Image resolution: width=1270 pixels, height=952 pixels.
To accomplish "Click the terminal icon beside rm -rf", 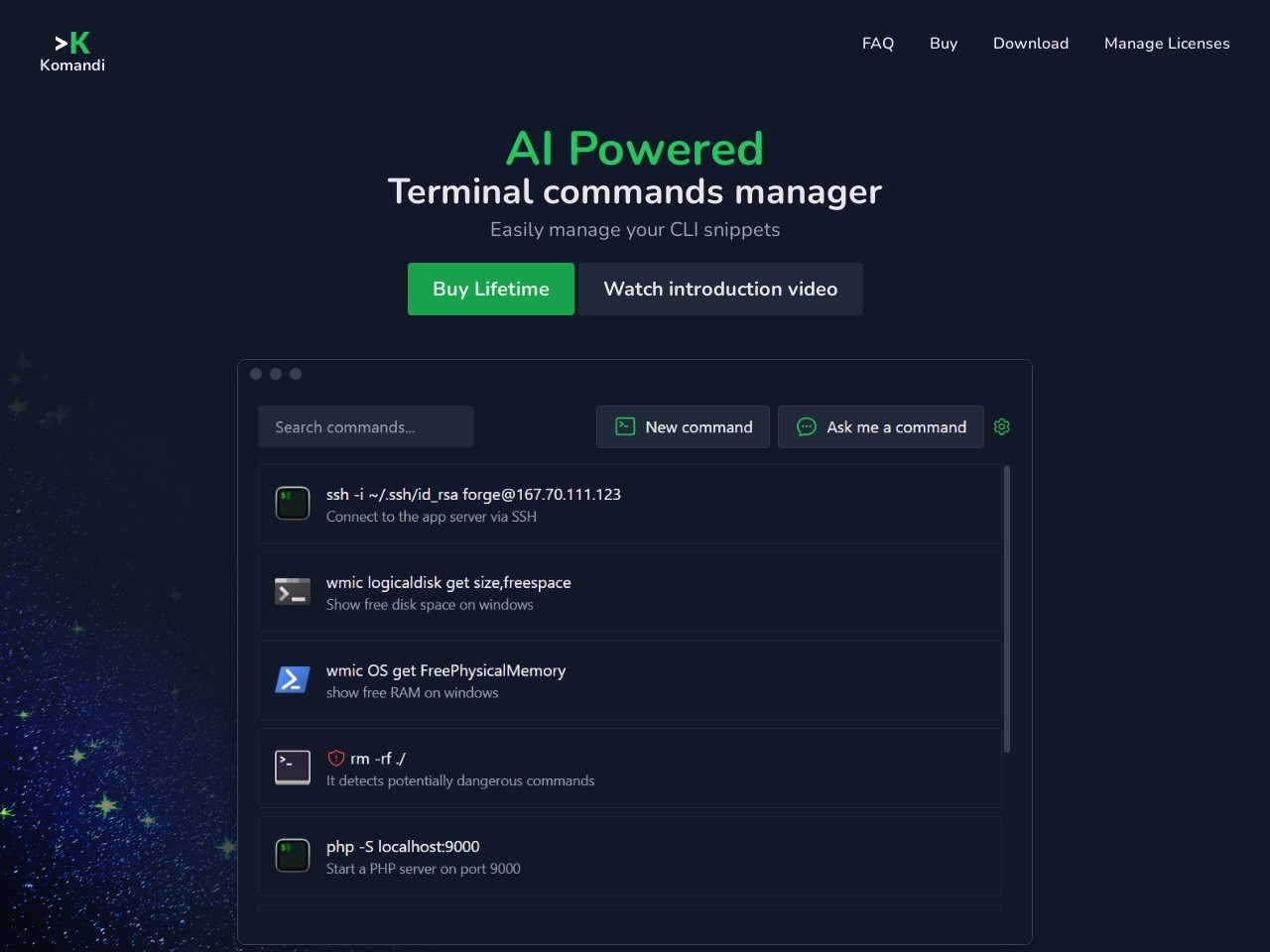I will point(293,768).
